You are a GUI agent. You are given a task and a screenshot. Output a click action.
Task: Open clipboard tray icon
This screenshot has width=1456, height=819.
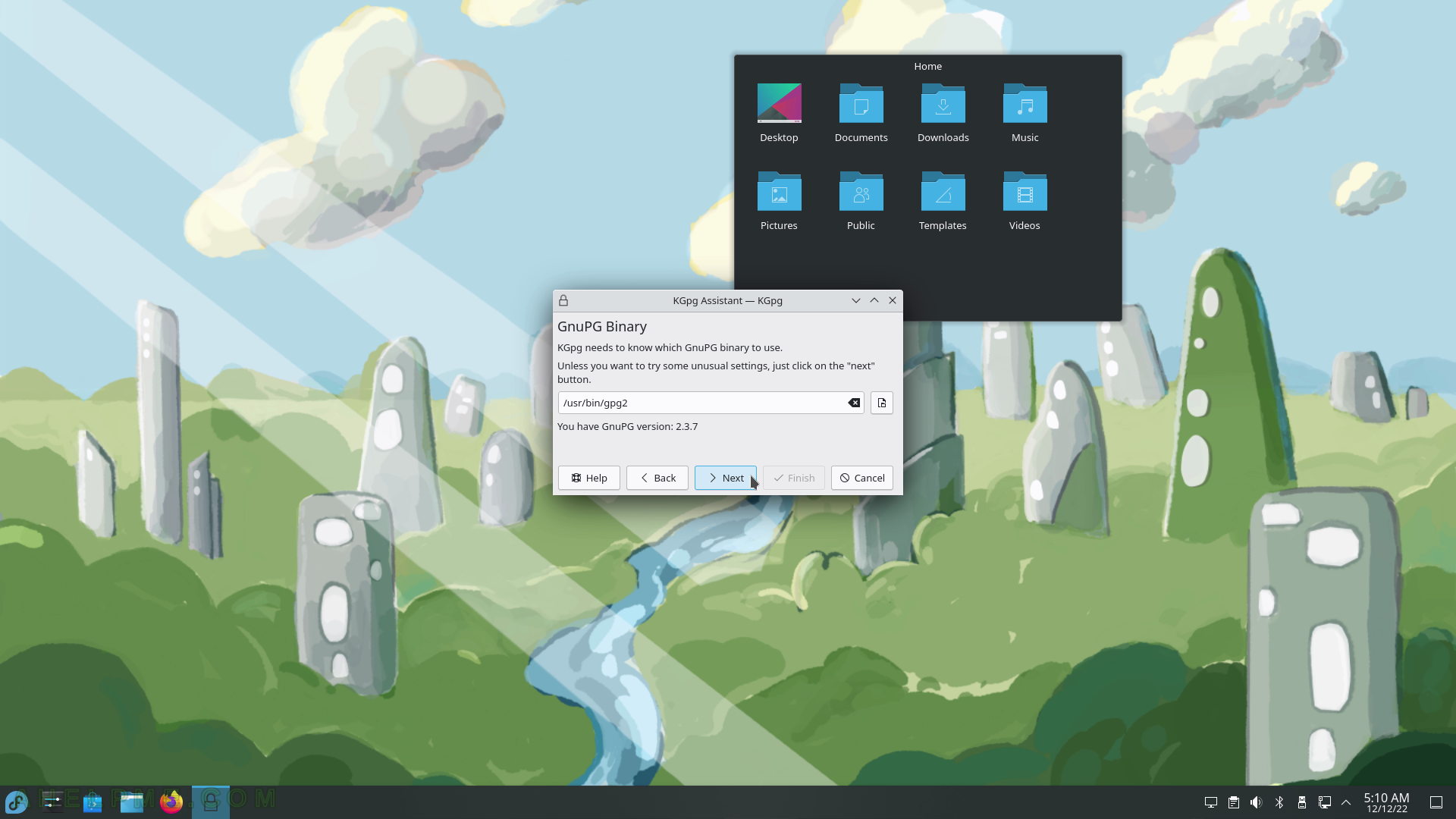(x=1234, y=802)
